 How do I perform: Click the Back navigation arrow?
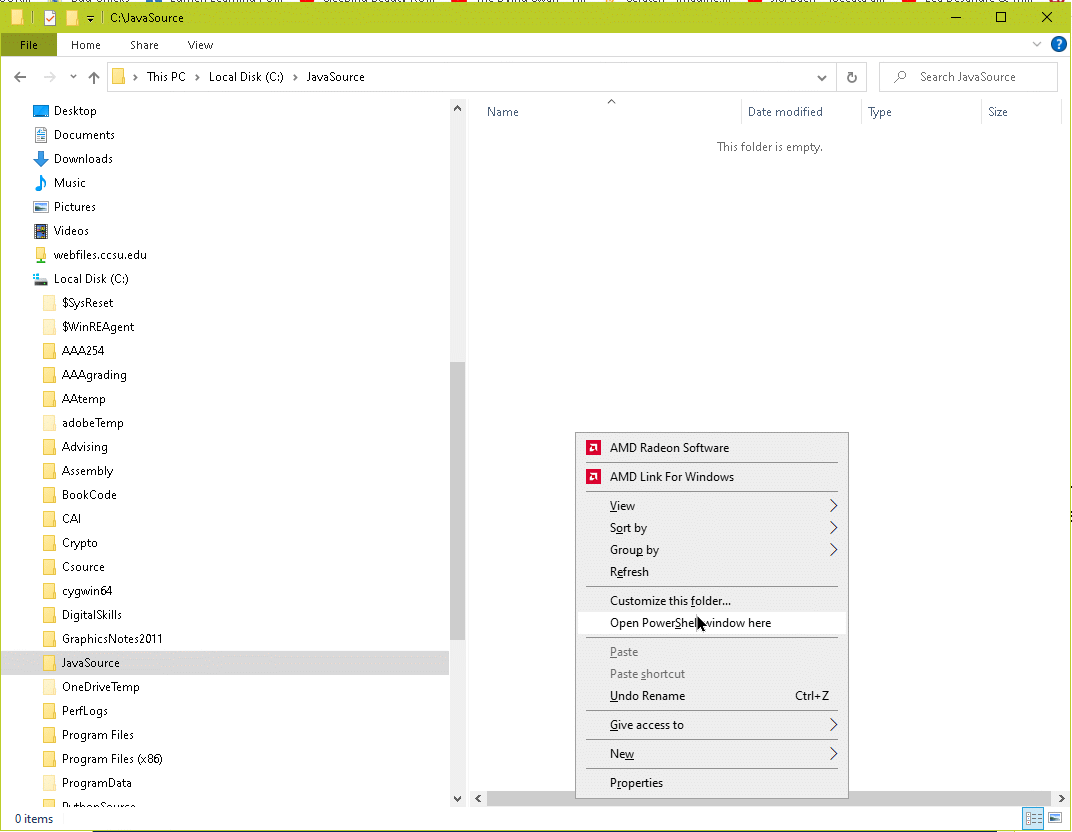pyautogui.click(x=20, y=77)
